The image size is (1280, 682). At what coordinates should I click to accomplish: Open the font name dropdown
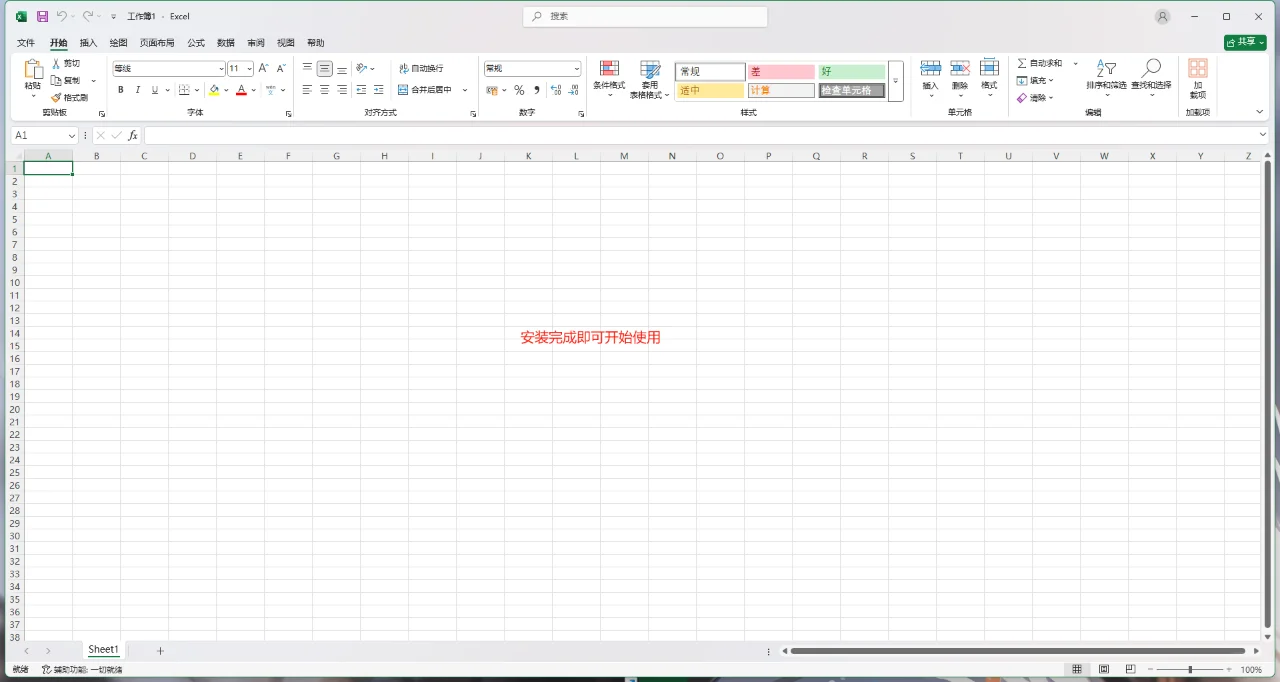pyautogui.click(x=220, y=68)
